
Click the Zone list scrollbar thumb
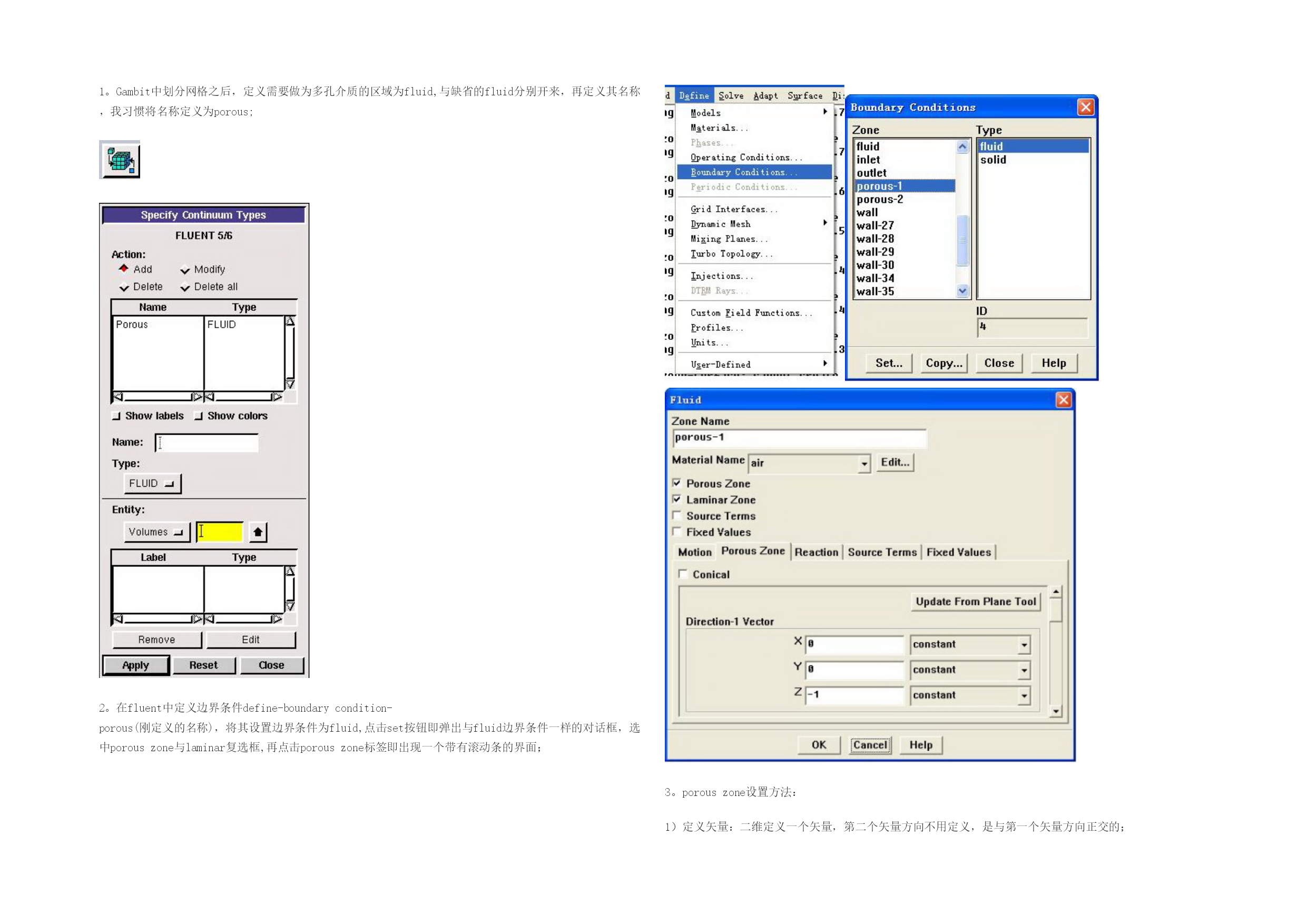tap(962, 240)
